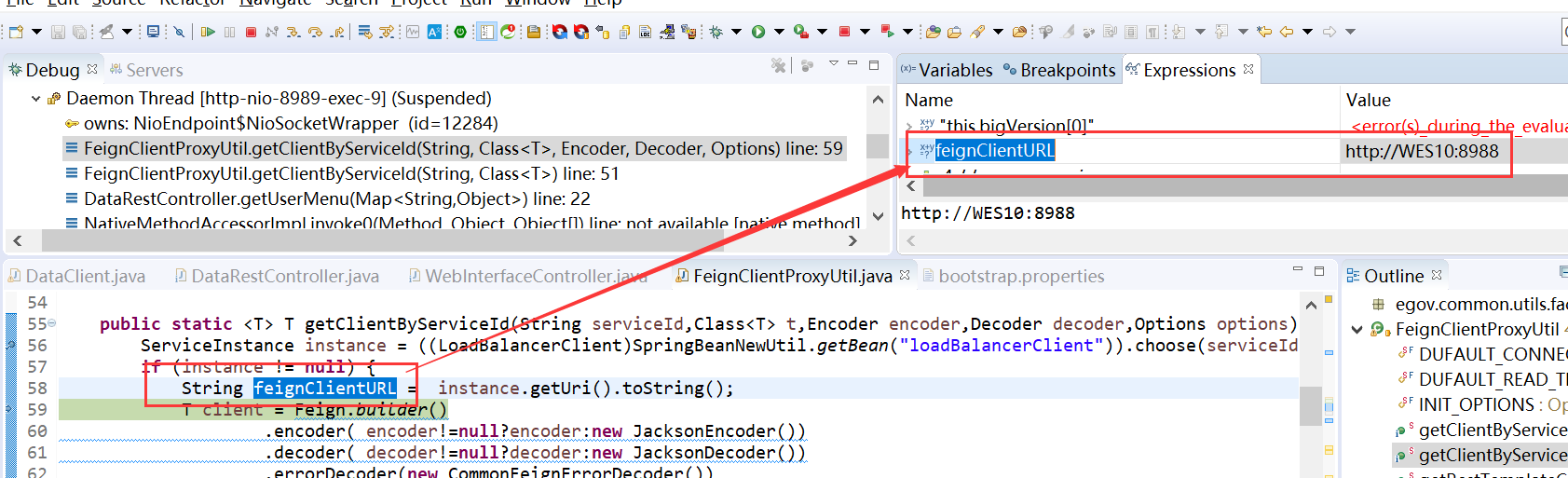1568x478 pixels.
Task: Resume the suspended debug thread
Action: click(x=208, y=32)
